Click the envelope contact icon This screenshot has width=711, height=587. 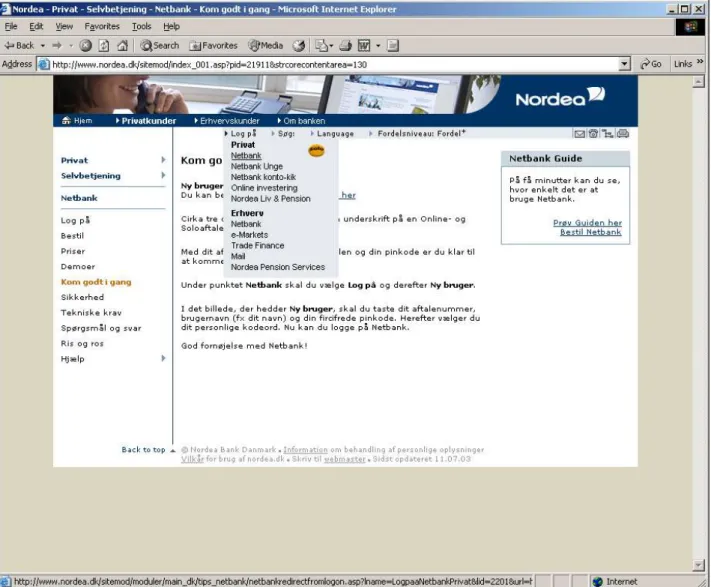point(580,133)
